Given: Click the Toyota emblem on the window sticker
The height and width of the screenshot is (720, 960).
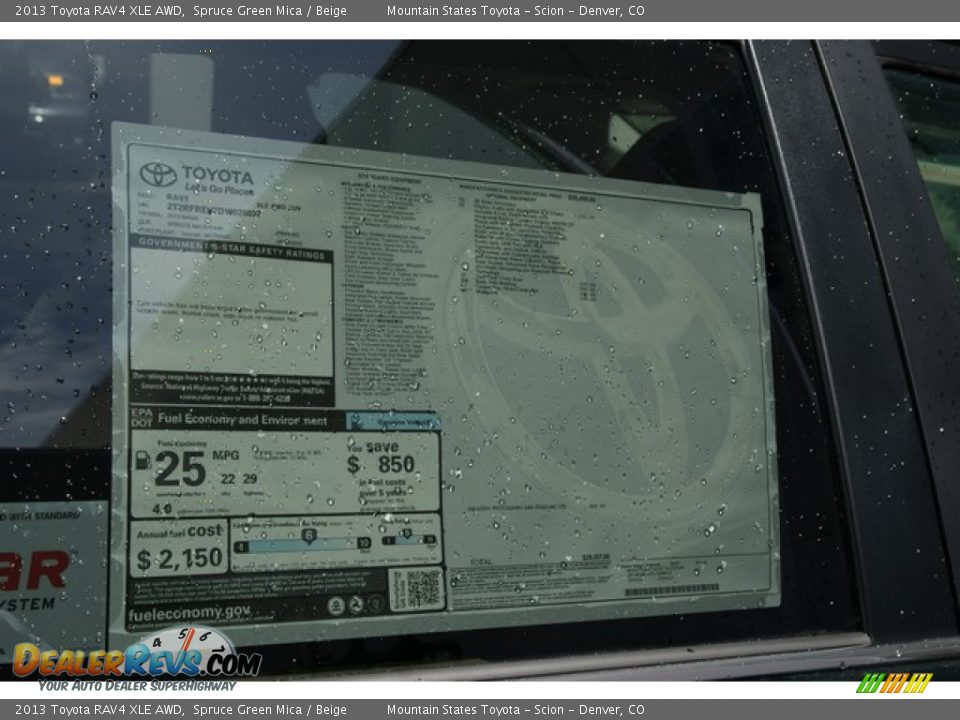Looking at the screenshot, I should (158, 174).
